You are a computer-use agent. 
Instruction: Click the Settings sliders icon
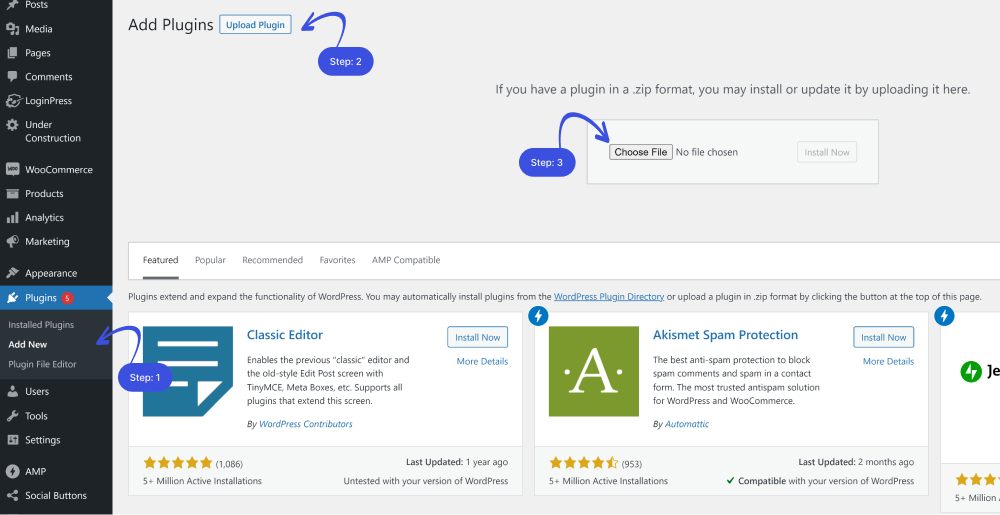tap(12, 440)
